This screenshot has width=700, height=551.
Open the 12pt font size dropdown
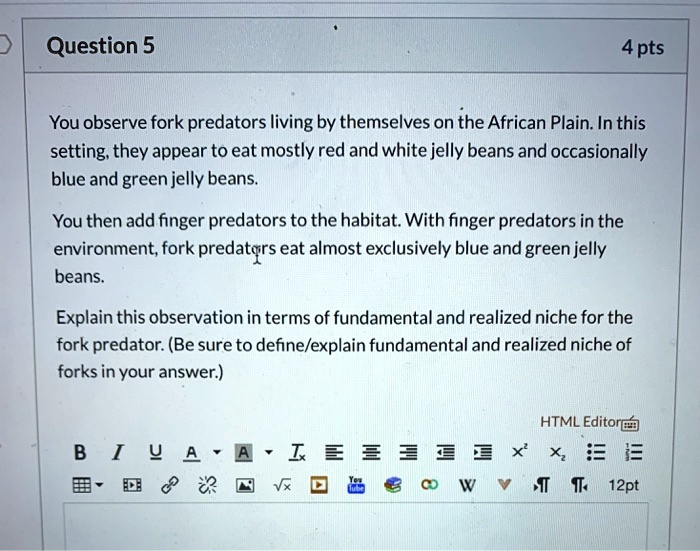click(x=624, y=485)
